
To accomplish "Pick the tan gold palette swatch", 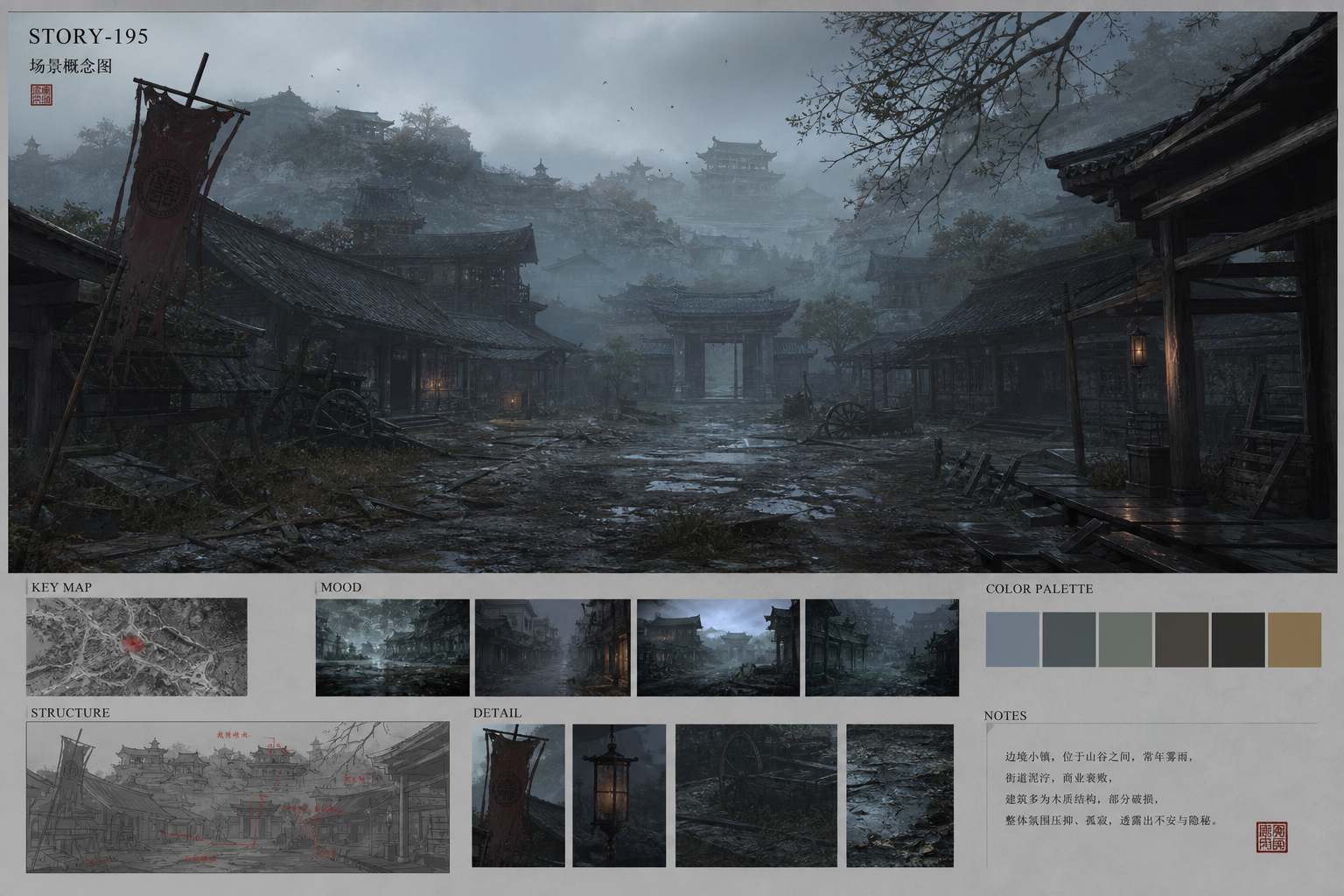I will [1295, 640].
